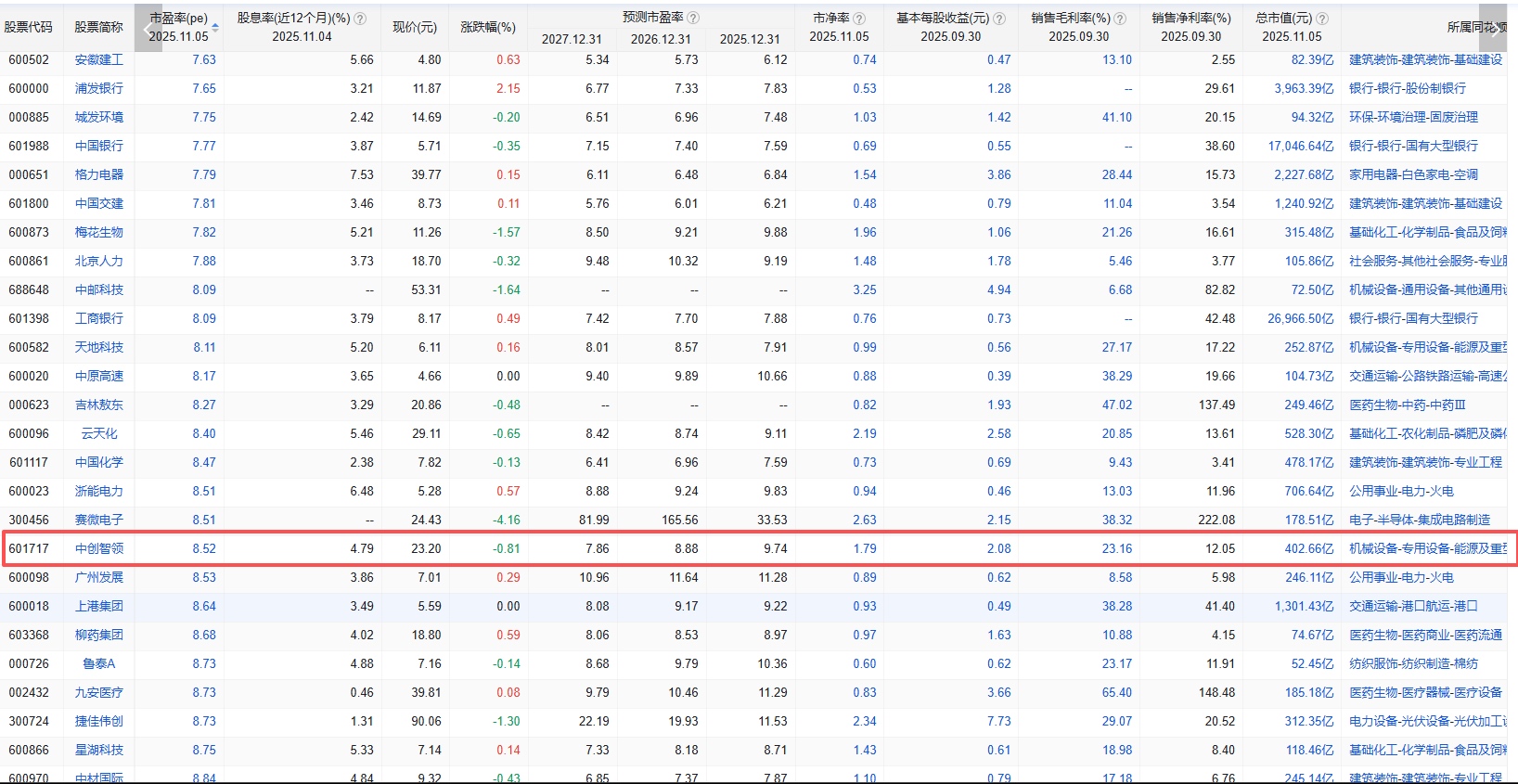Screen dimensions: 1518x784
Task: Open the 浦发银行 stock link
Action: [99, 88]
